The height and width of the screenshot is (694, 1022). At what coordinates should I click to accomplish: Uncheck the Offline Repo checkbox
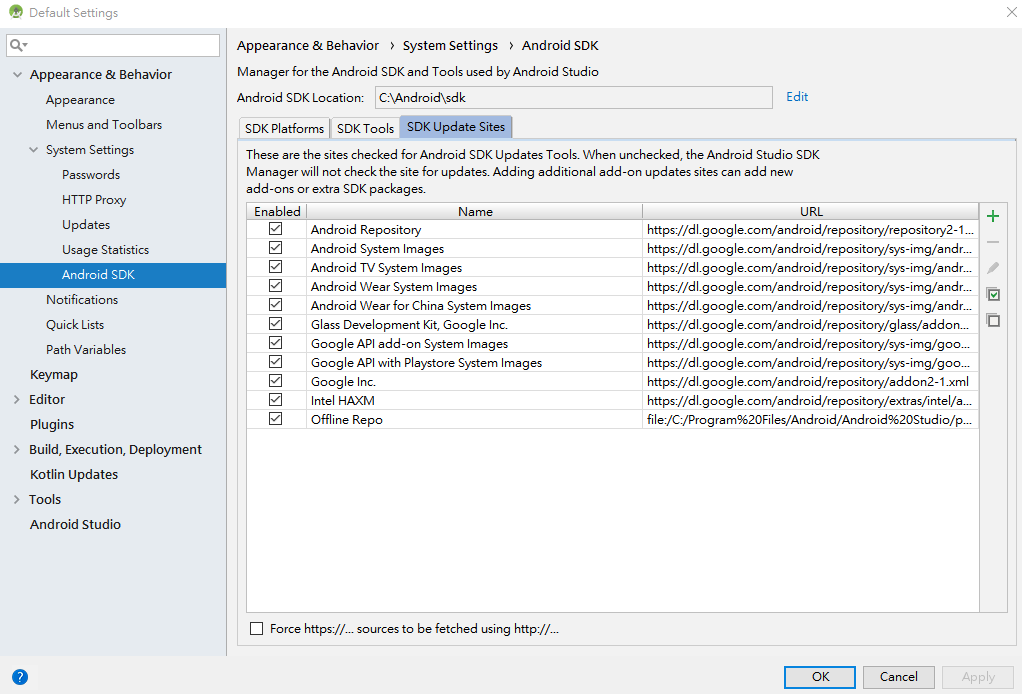[276, 418]
